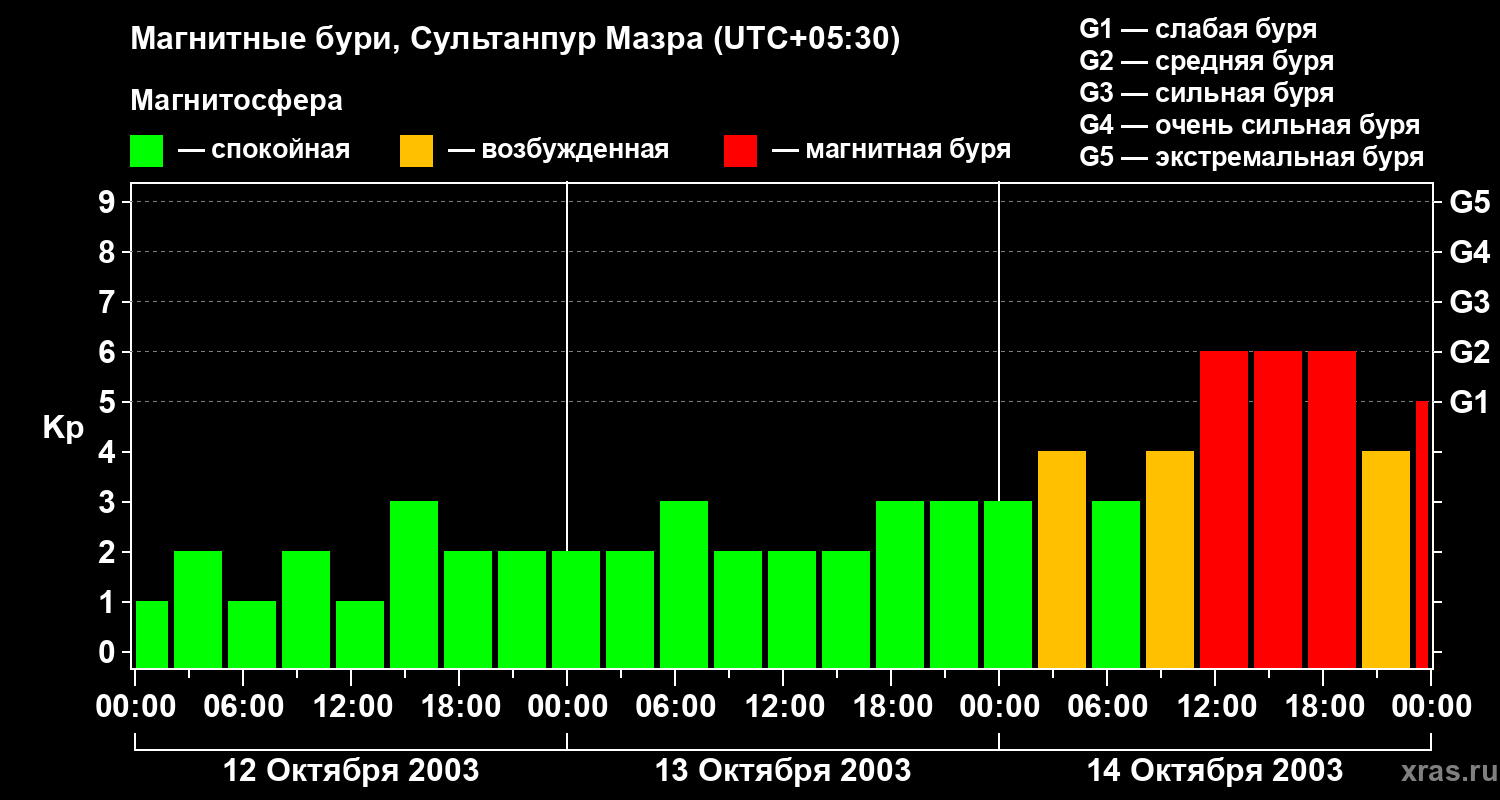This screenshot has width=1500, height=800.
Task: Click the right-axis label 'G1'
Action: (1469, 402)
